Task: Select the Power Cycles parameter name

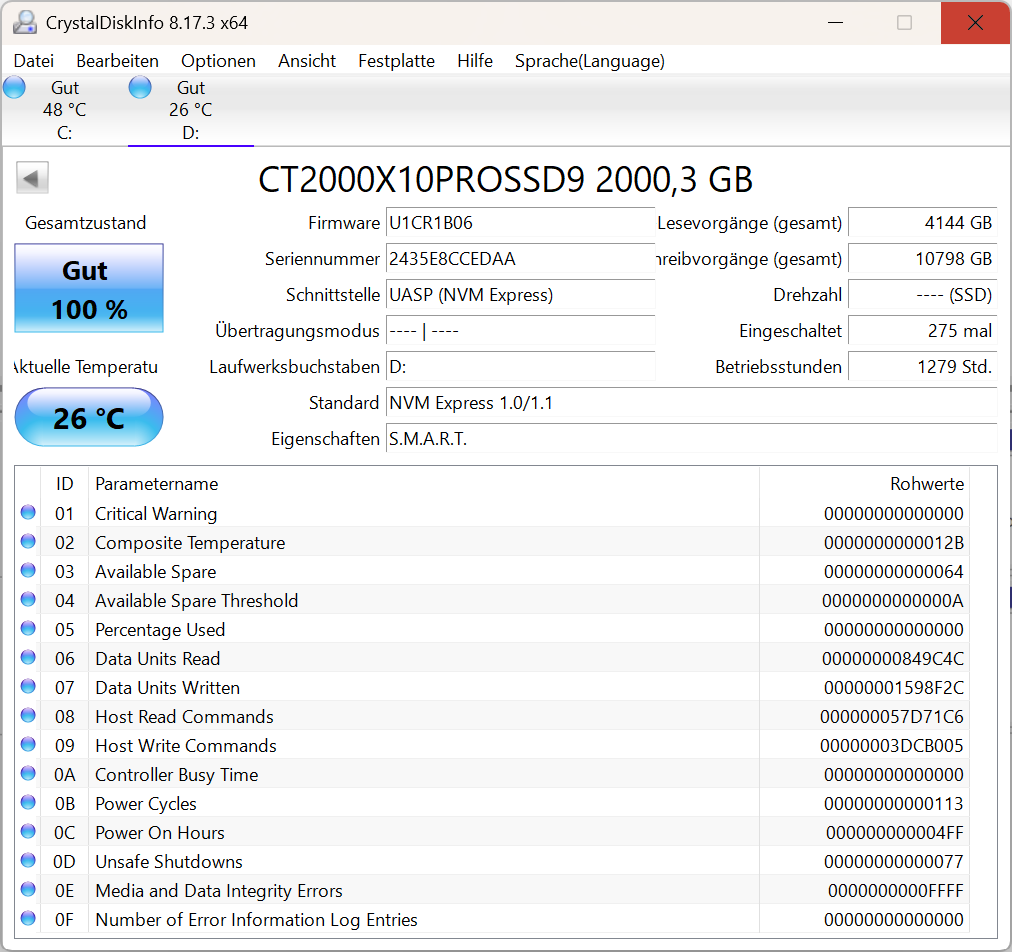Action: (x=146, y=804)
